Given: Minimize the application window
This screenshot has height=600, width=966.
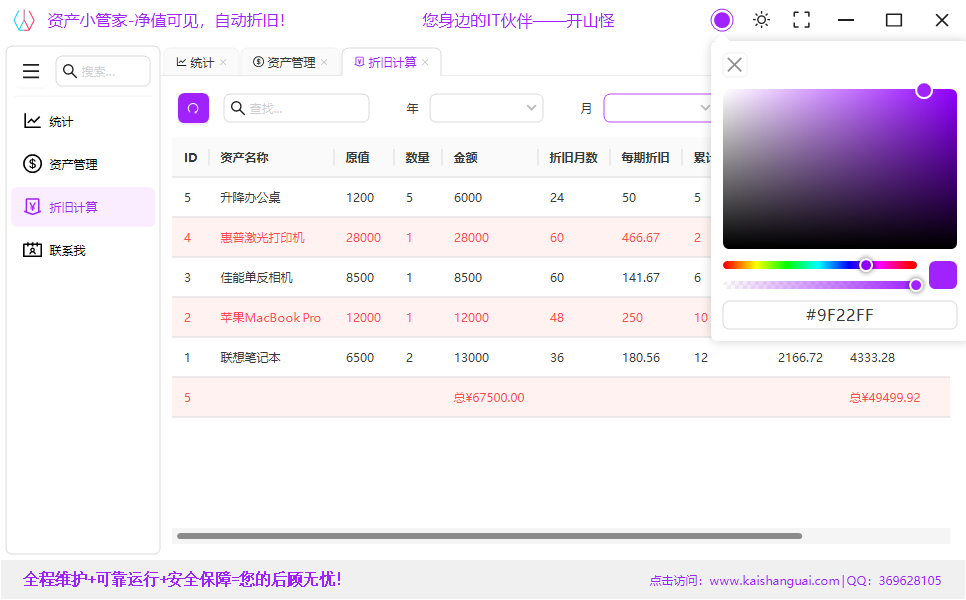Looking at the screenshot, I should (x=846, y=20).
